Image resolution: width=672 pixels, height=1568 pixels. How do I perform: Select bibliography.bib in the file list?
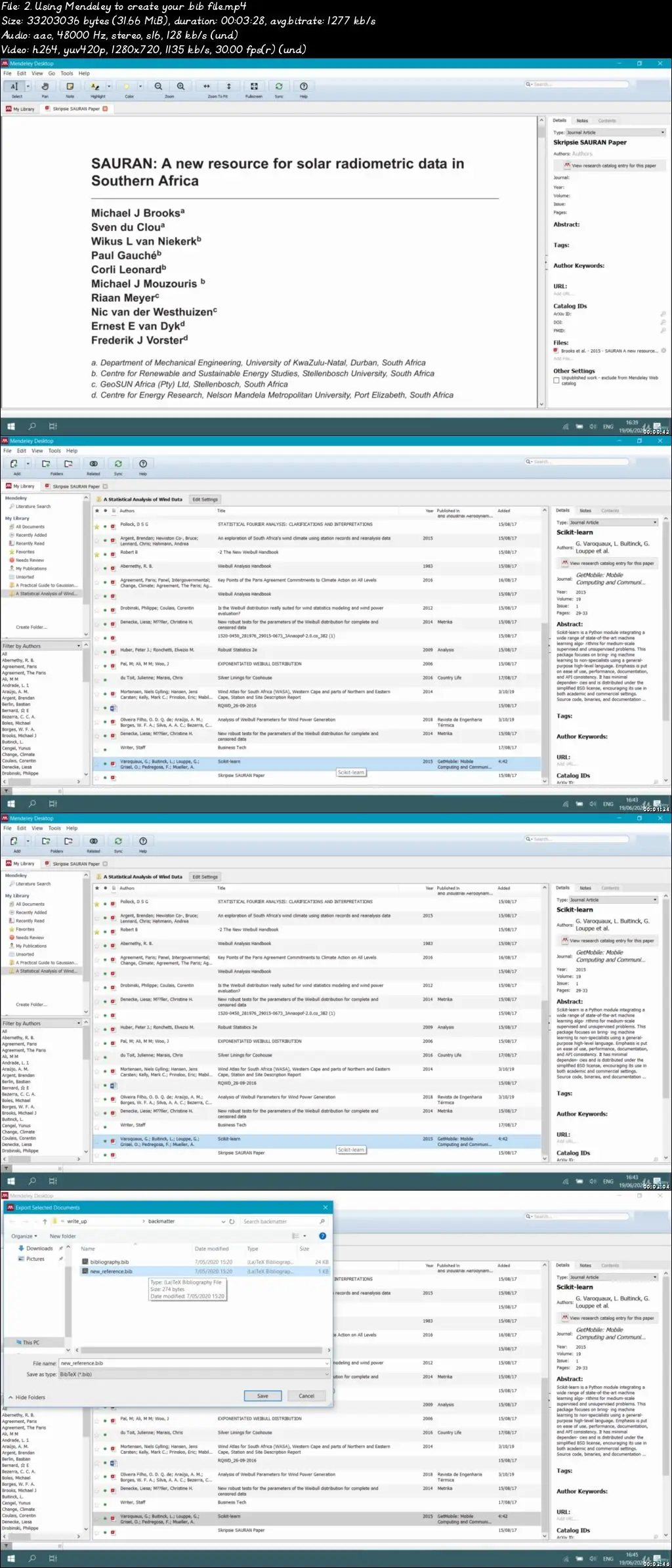click(x=109, y=1262)
